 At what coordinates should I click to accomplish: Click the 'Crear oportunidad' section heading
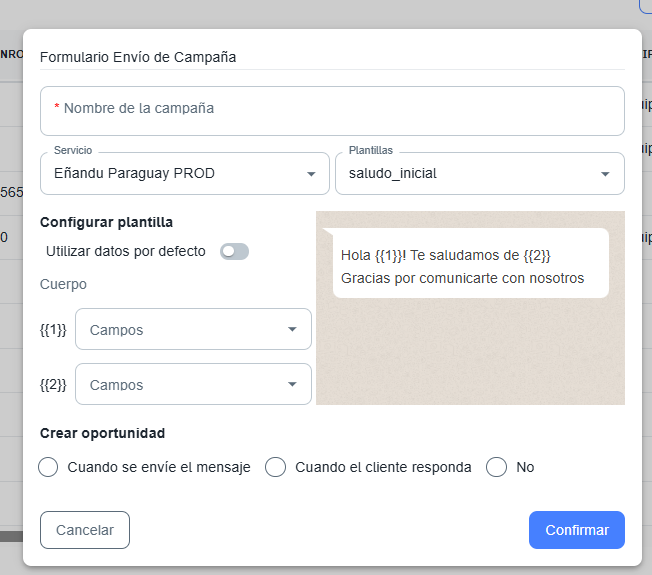click(x=102, y=433)
